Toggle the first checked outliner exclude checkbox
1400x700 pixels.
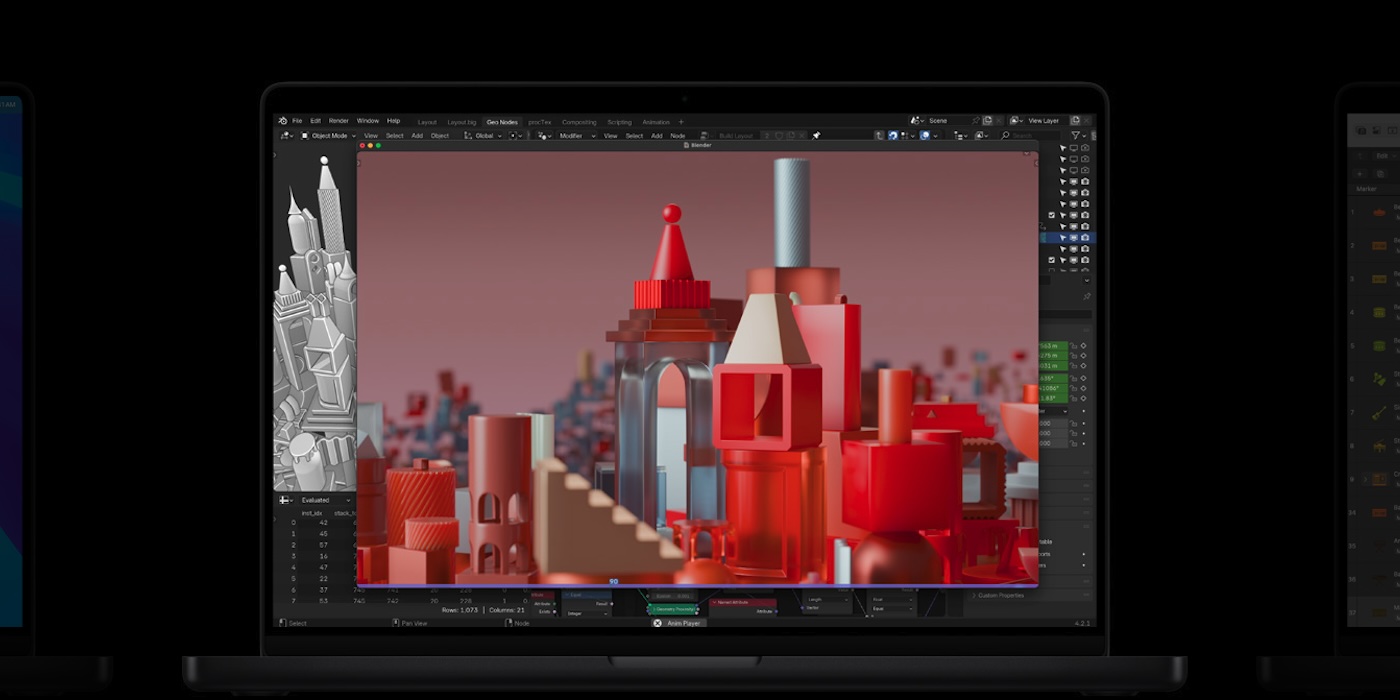point(1051,215)
